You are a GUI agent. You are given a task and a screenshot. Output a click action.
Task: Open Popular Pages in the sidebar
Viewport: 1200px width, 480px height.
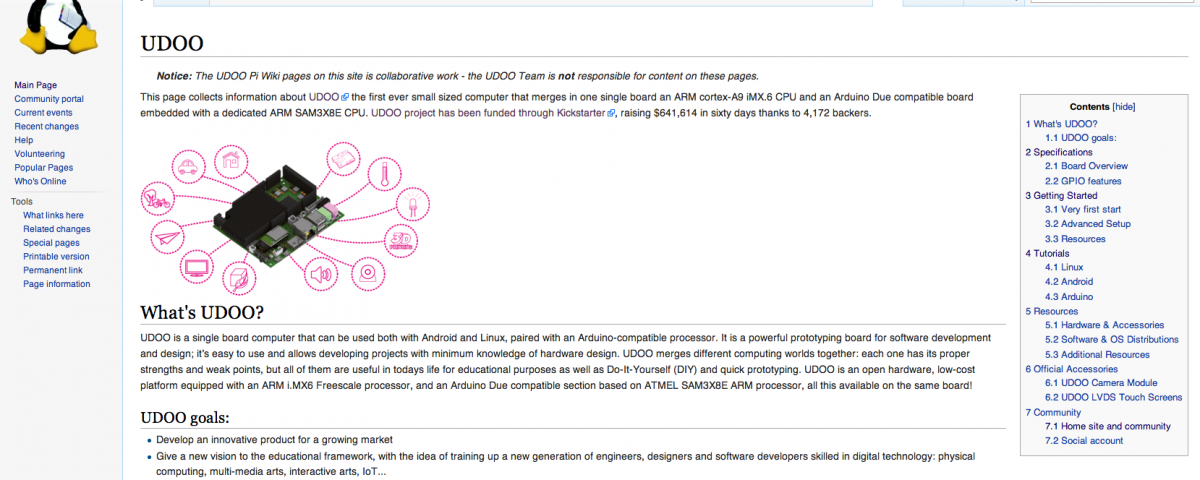(x=44, y=168)
